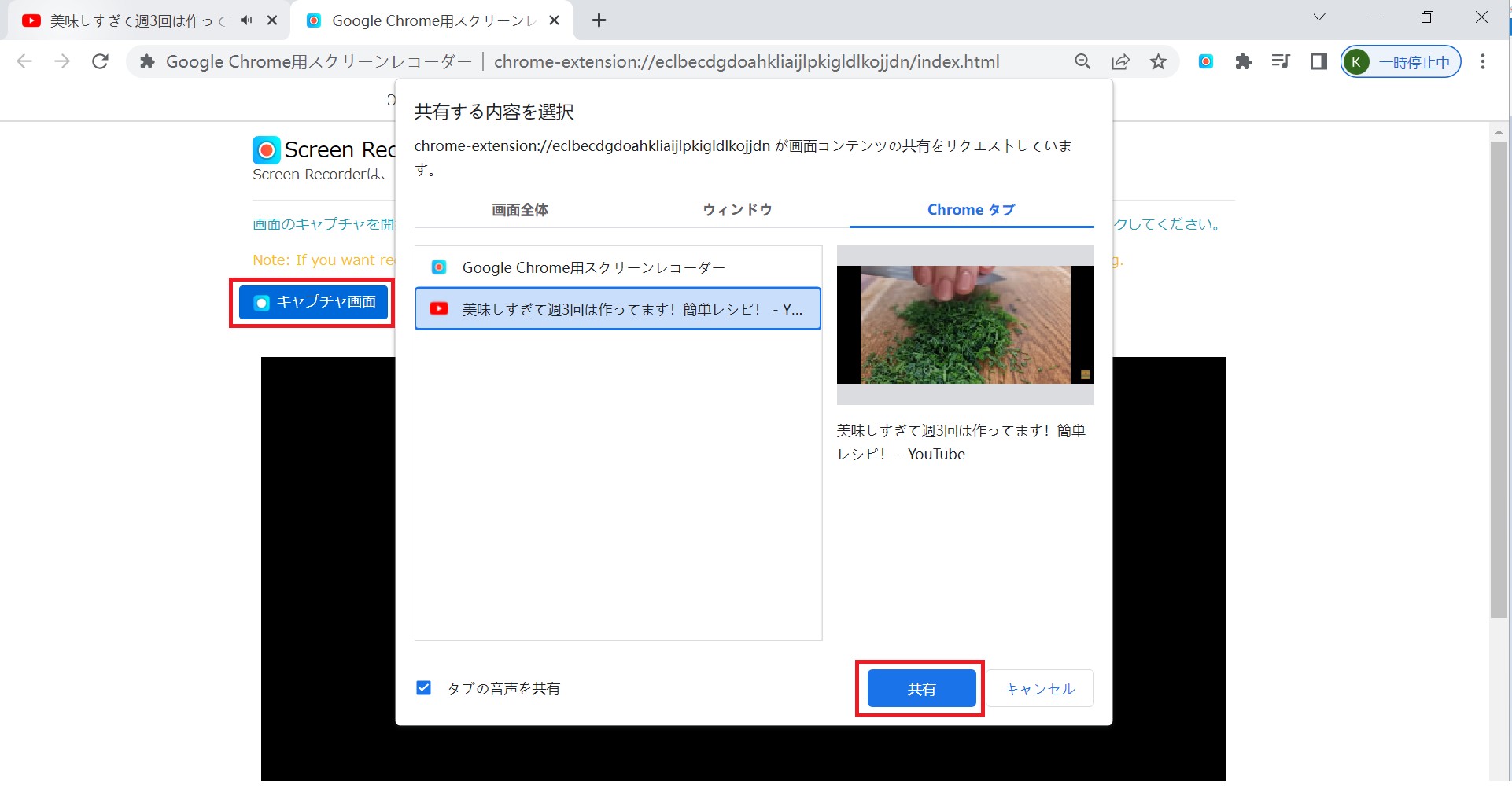This screenshot has height=803, width=1512.
Task: Click the profile button labeled 一時停止中
Action: click(x=1400, y=61)
